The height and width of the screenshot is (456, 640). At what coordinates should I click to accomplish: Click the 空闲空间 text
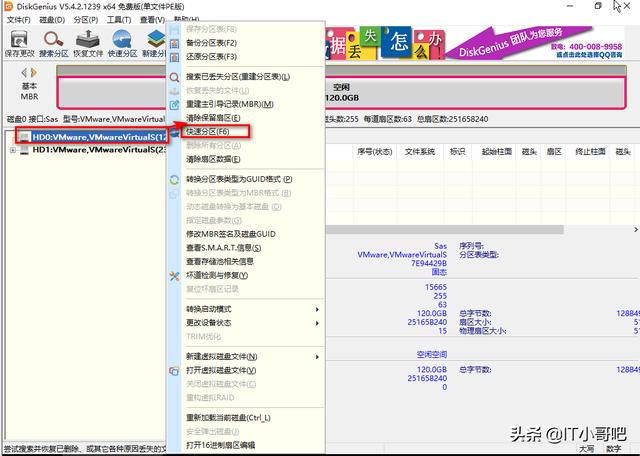click(431, 354)
